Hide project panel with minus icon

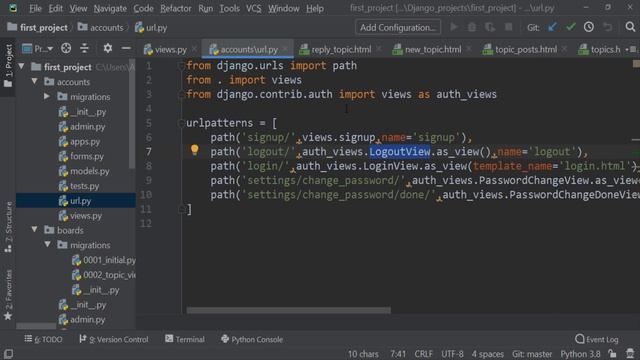coord(126,49)
